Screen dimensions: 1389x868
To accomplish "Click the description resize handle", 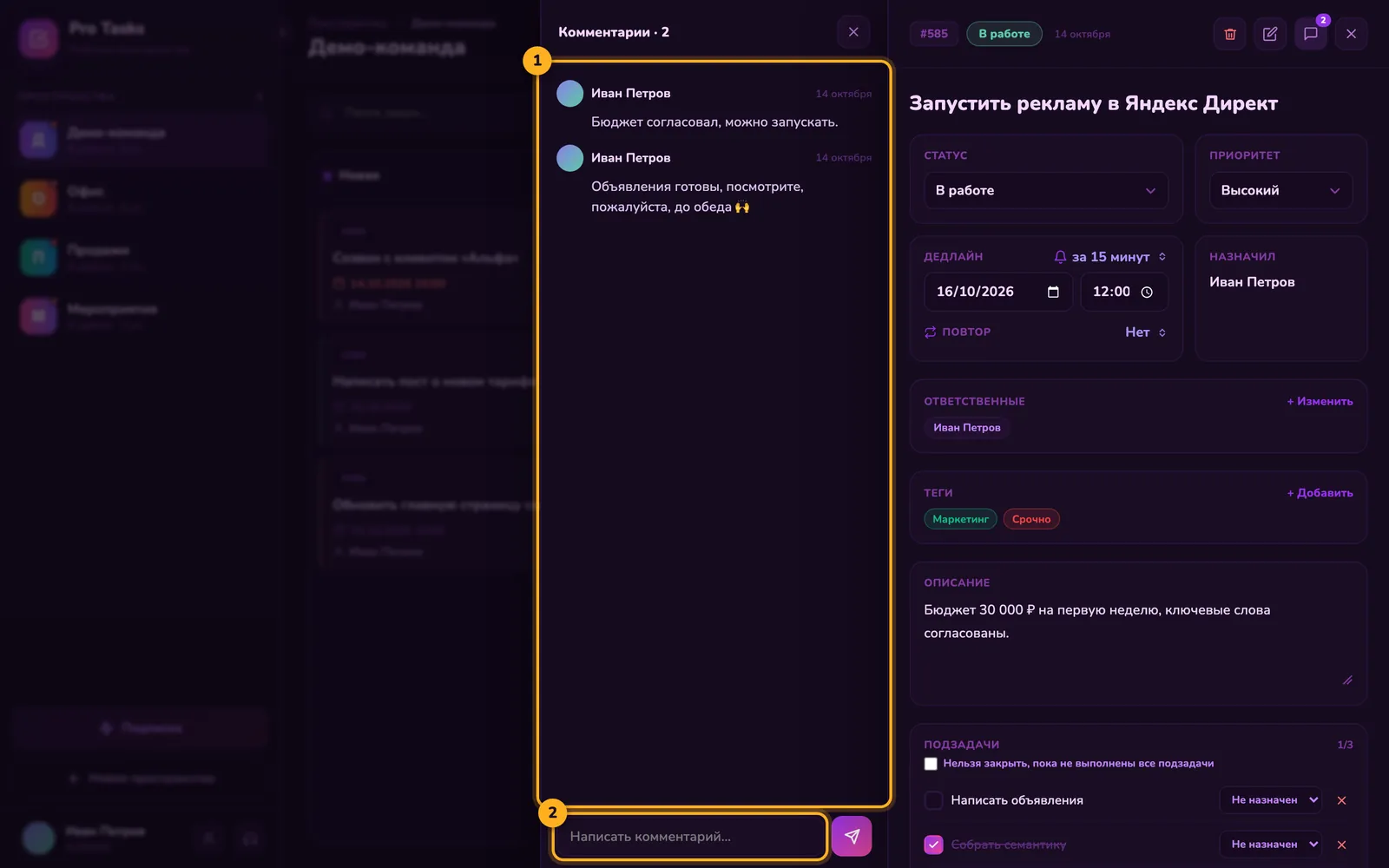I will click(1347, 681).
